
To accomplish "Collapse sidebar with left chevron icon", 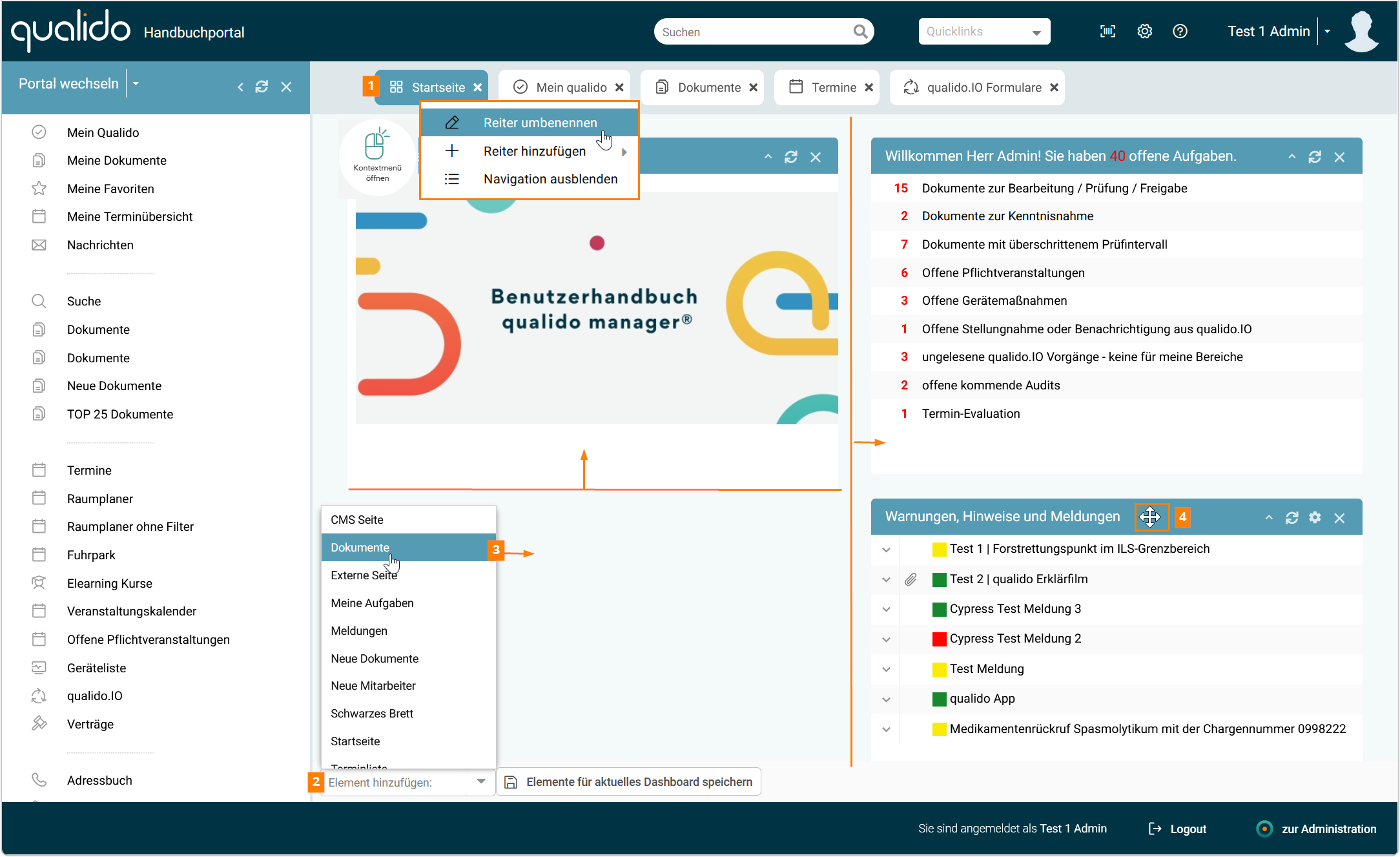I will (x=240, y=87).
